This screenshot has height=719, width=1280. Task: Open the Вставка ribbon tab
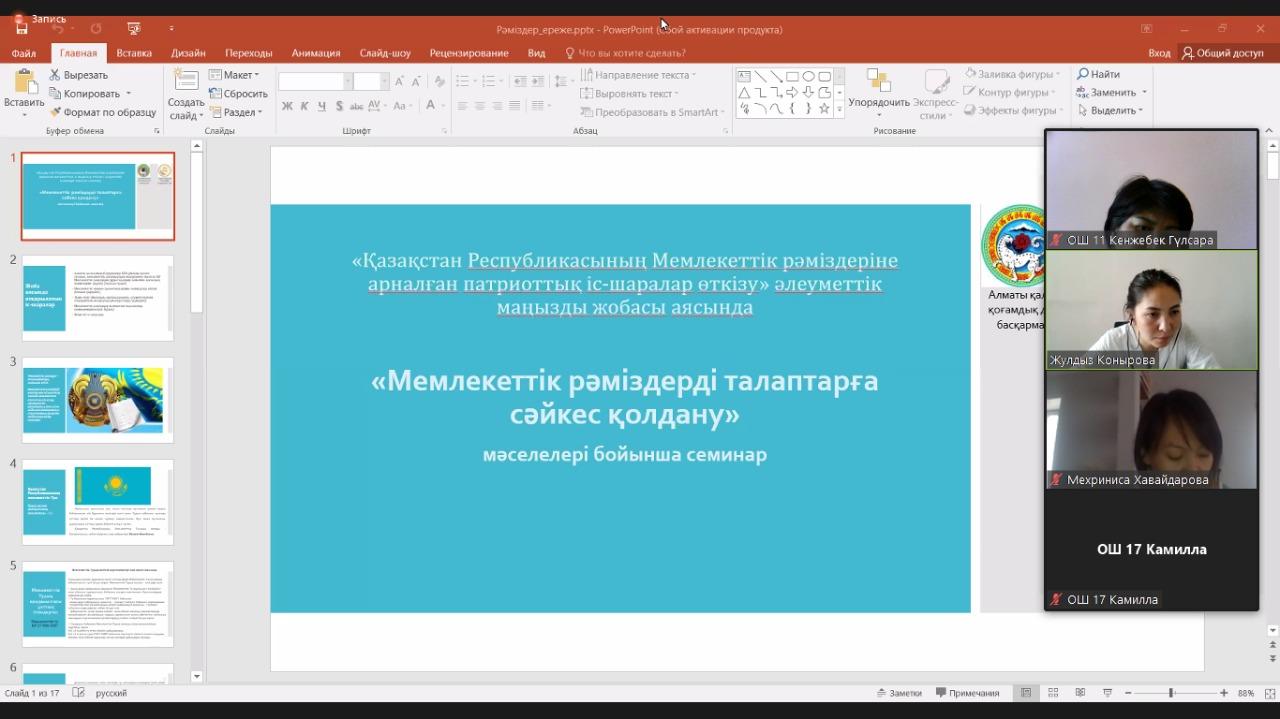[x=134, y=53]
